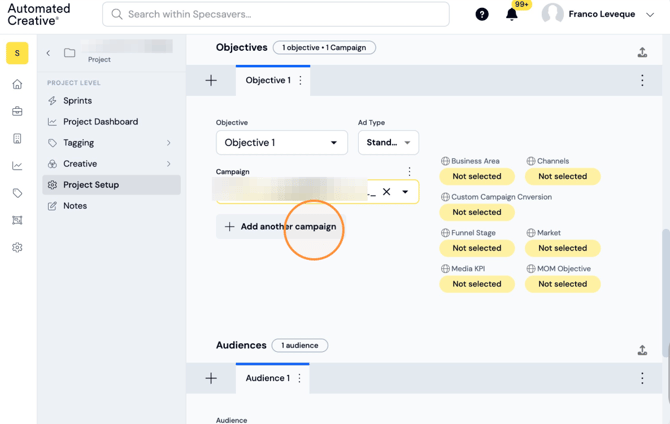Click the Objectives heading
The height and width of the screenshot is (424, 670).
point(241,47)
